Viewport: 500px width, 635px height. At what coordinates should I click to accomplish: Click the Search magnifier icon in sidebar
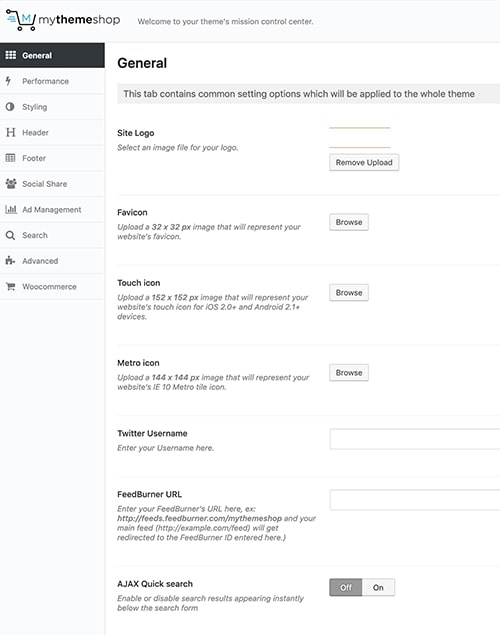[x=11, y=235]
